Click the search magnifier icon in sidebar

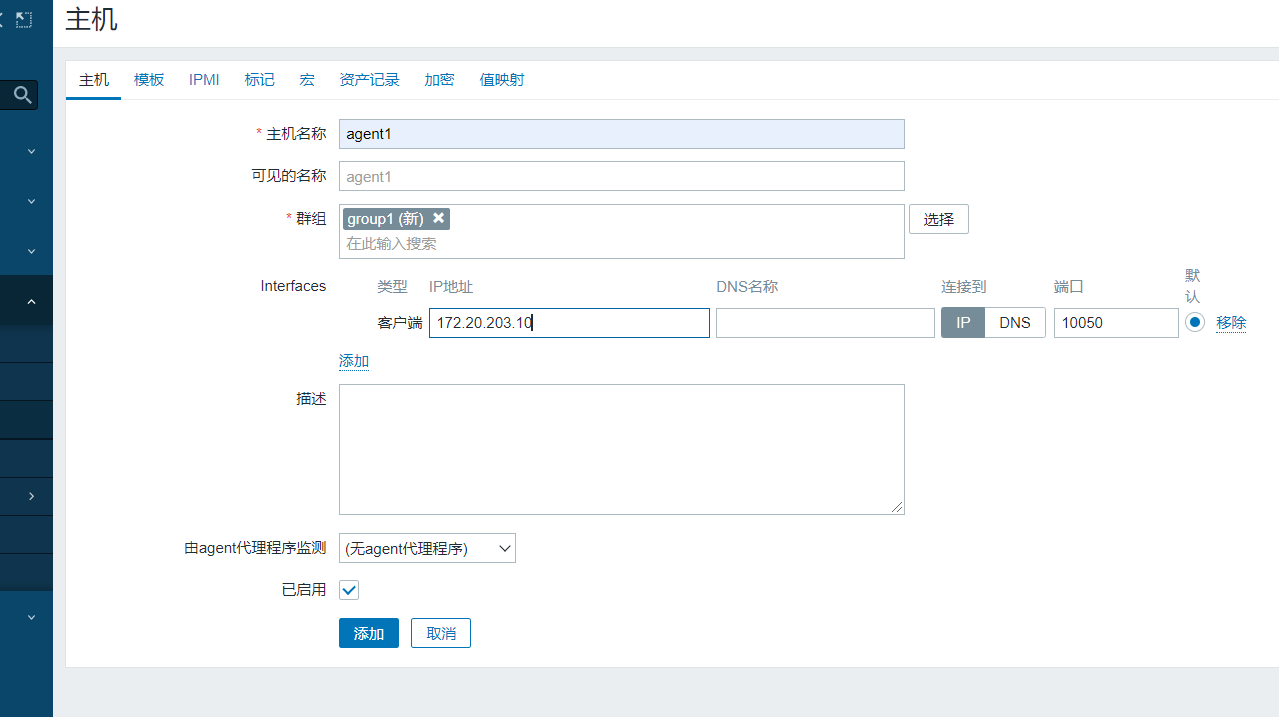20,94
